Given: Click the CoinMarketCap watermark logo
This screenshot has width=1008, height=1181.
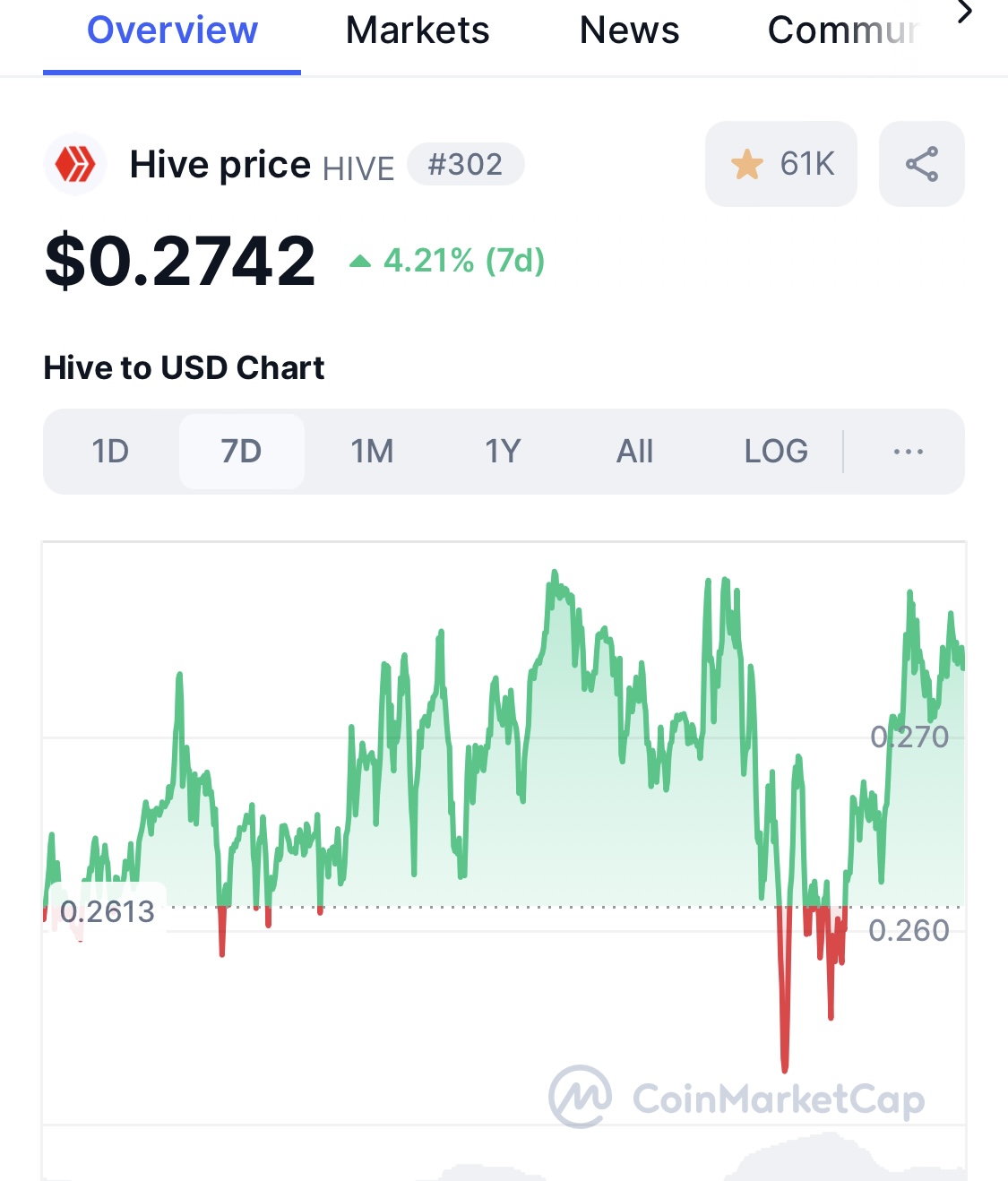Looking at the screenshot, I should 737,1097.
